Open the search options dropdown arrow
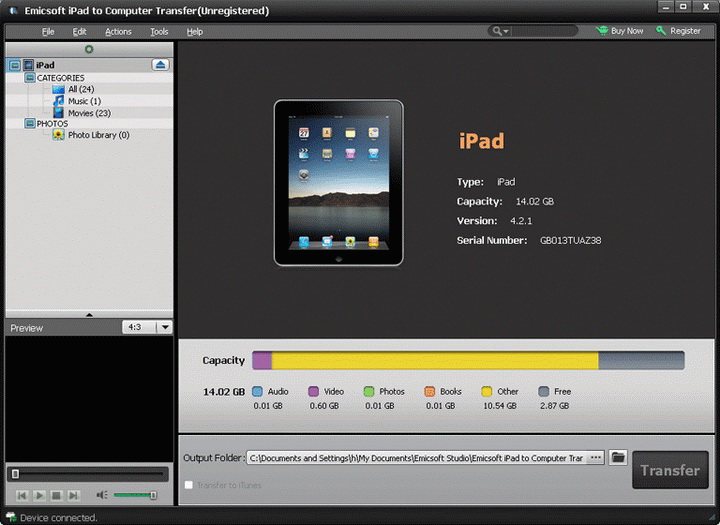 [x=506, y=31]
